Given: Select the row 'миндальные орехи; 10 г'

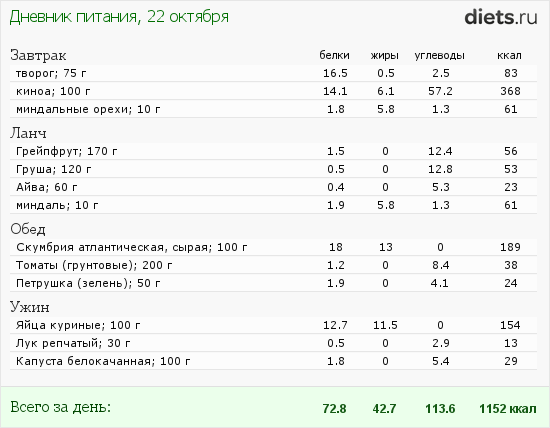Looking at the screenshot, I should pyautogui.click(x=273, y=109).
